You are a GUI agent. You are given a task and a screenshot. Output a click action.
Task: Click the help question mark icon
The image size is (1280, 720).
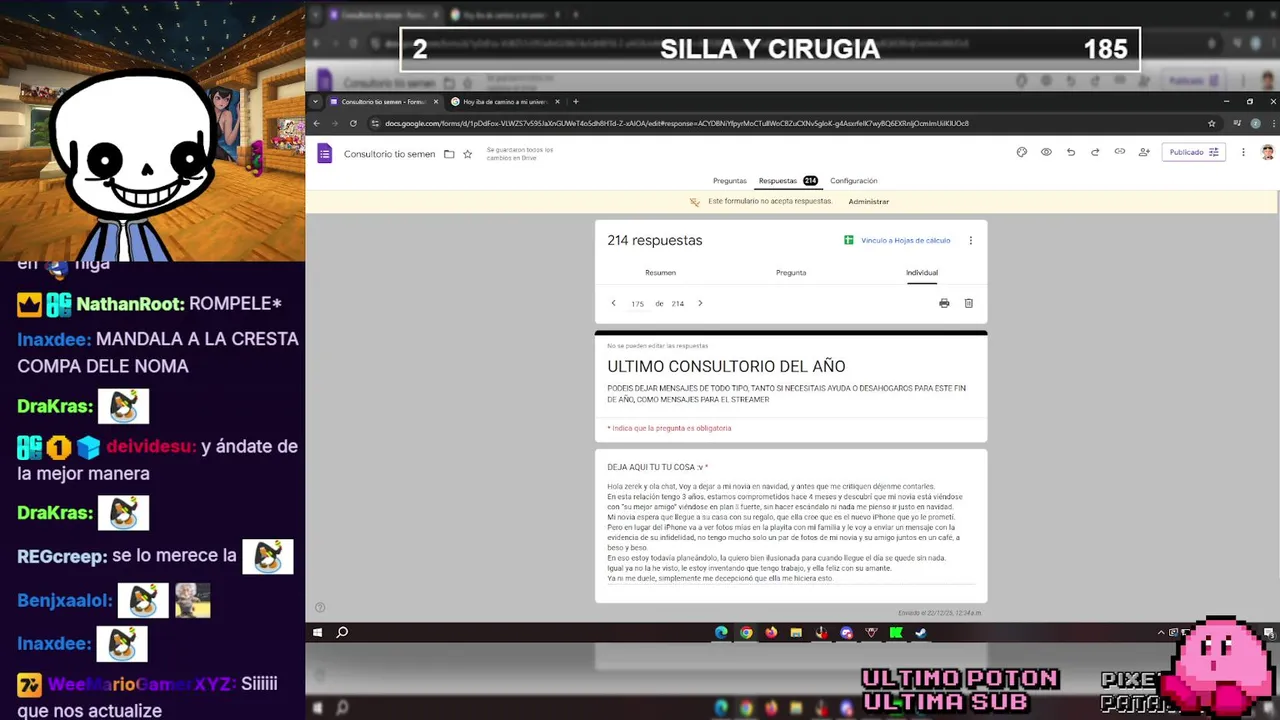pos(320,607)
